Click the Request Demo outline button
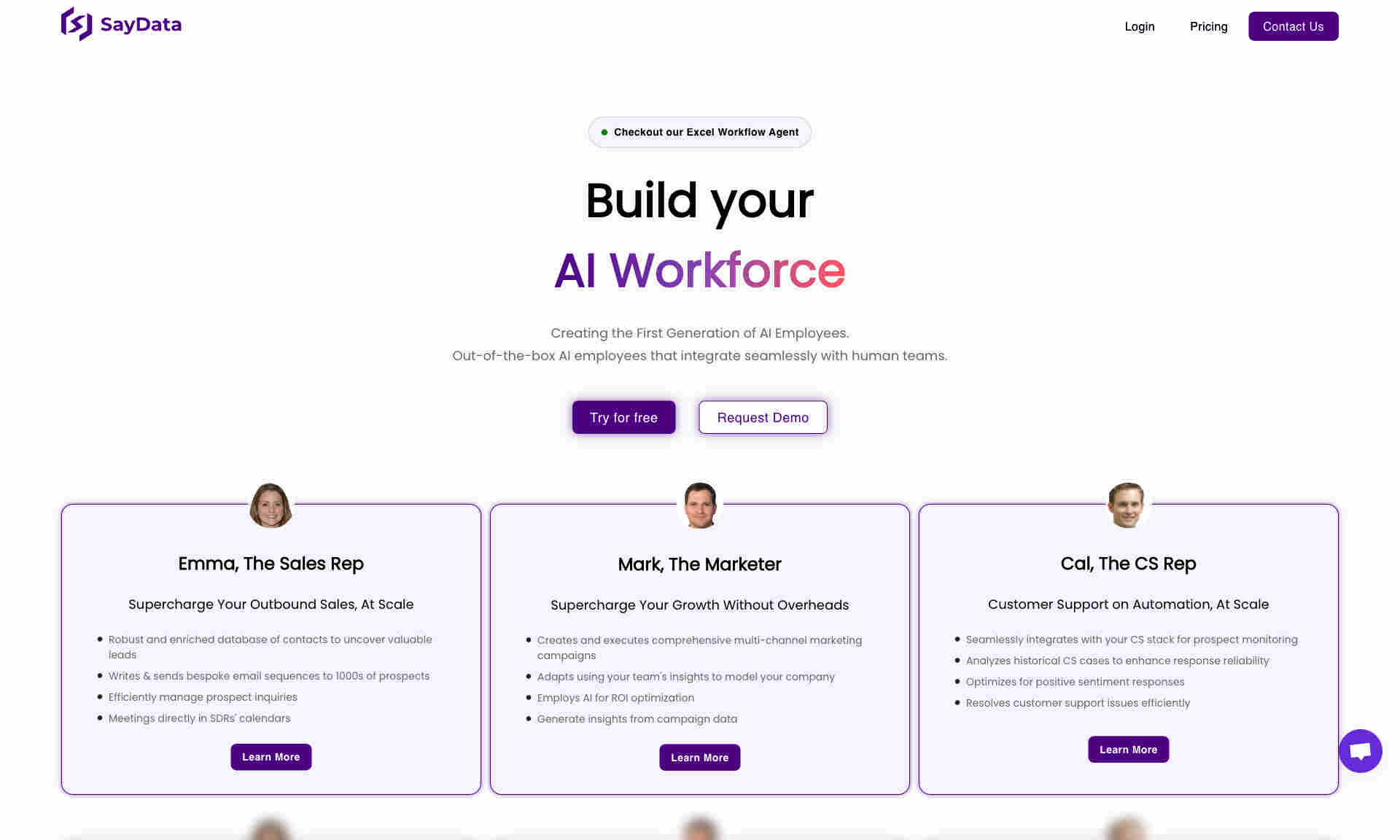Viewport: 1400px width, 840px height. pos(763,417)
